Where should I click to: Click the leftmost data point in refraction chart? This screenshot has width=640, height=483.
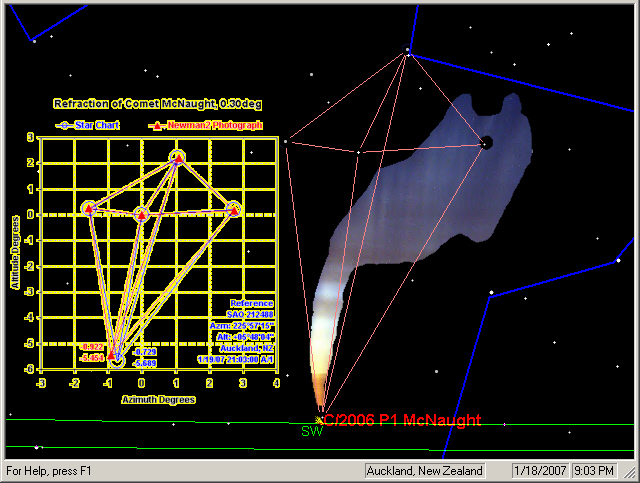[x=89, y=209]
